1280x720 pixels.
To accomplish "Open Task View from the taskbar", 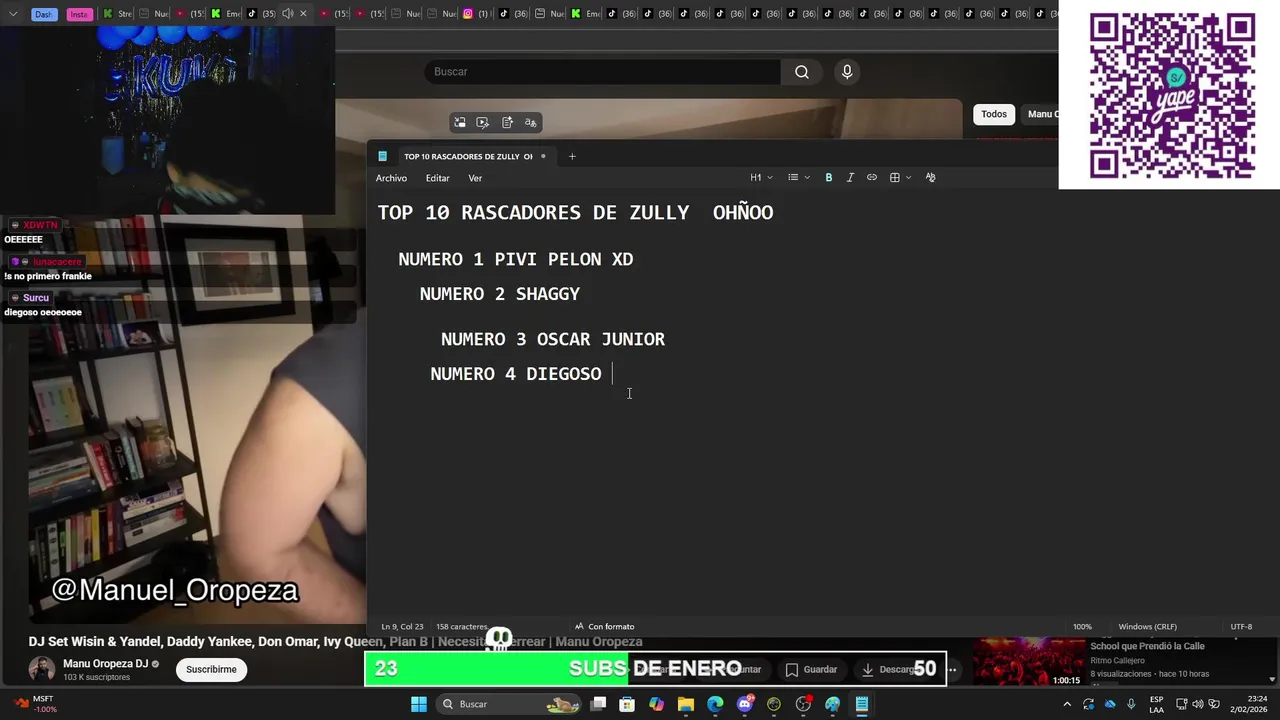I will point(598,704).
